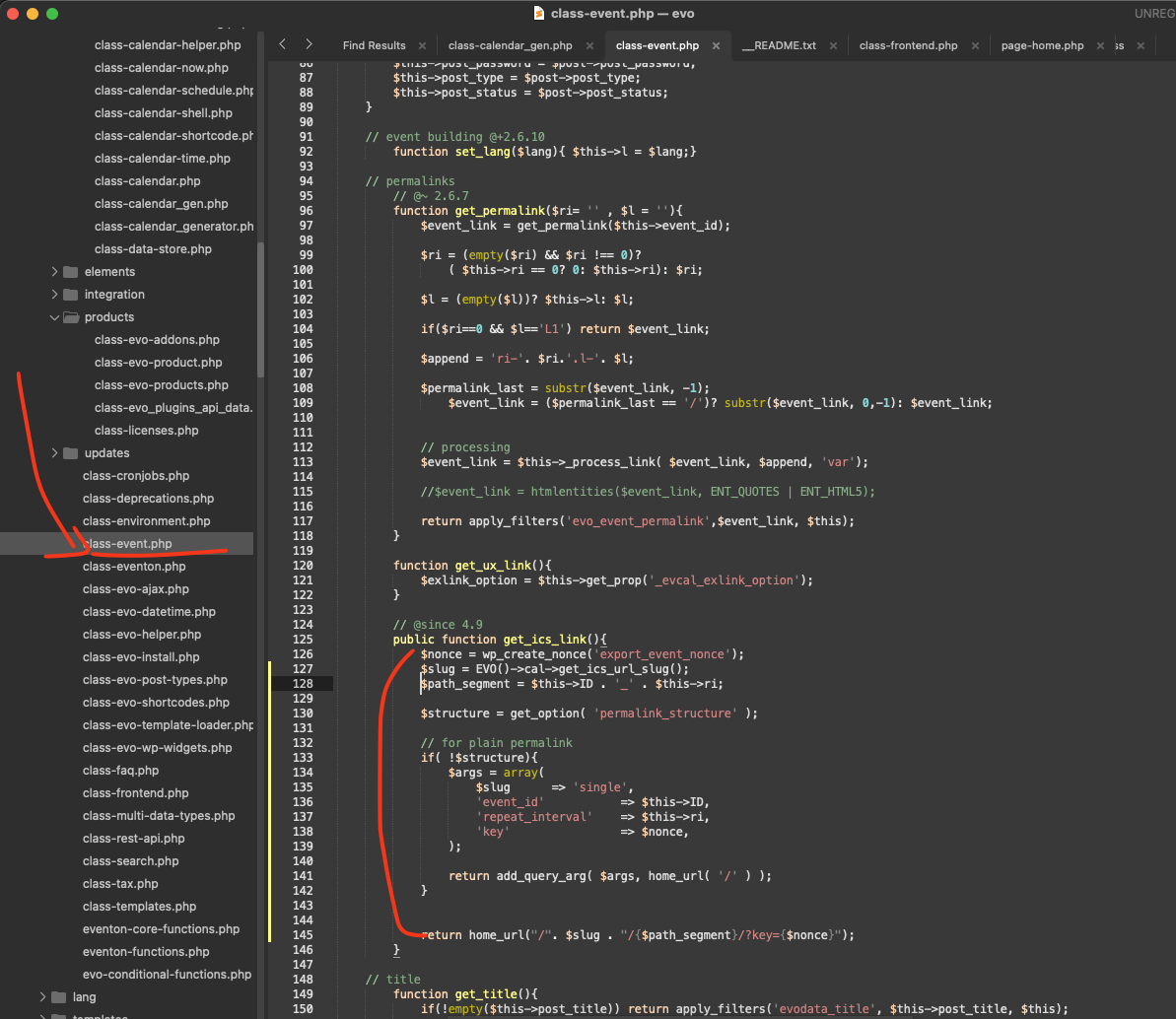Open class-eventon.php from sidebar
The image size is (1176, 1019).
click(134, 567)
